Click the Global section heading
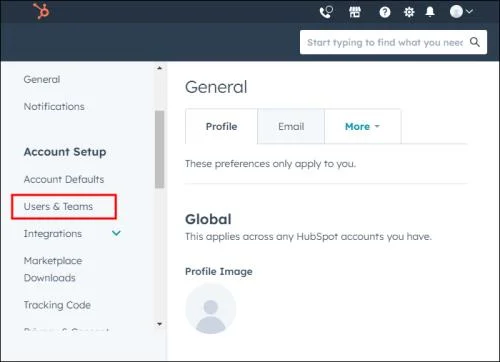This screenshot has width=500, height=362. [x=208, y=219]
